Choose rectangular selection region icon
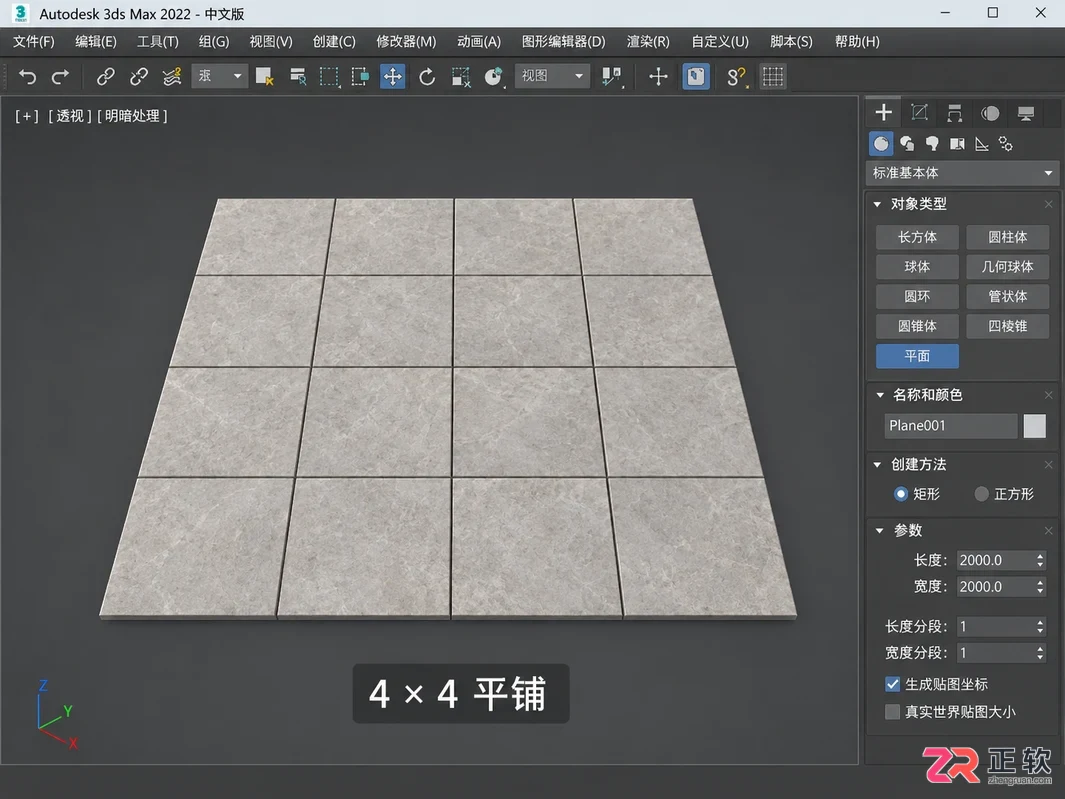This screenshot has width=1065, height=799. (x=329, y=77)
